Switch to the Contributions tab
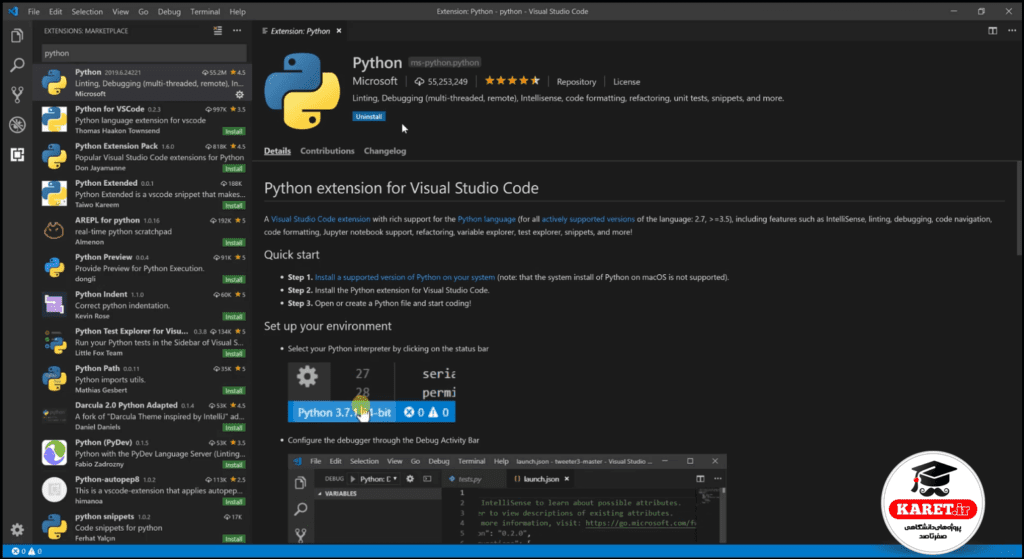 pos(327,151)
